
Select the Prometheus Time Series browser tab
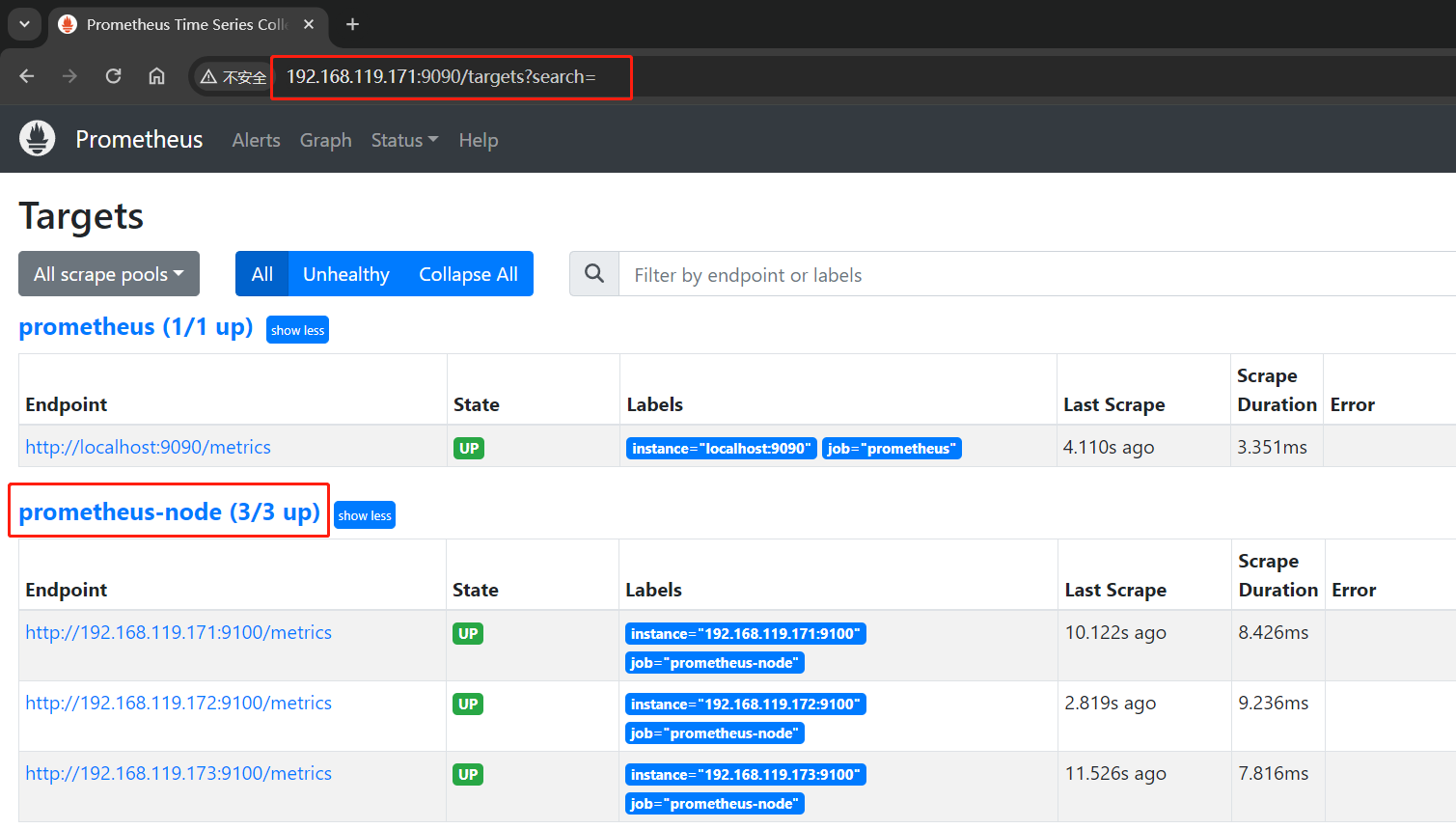pyautogui.click(x=186, y=24)
